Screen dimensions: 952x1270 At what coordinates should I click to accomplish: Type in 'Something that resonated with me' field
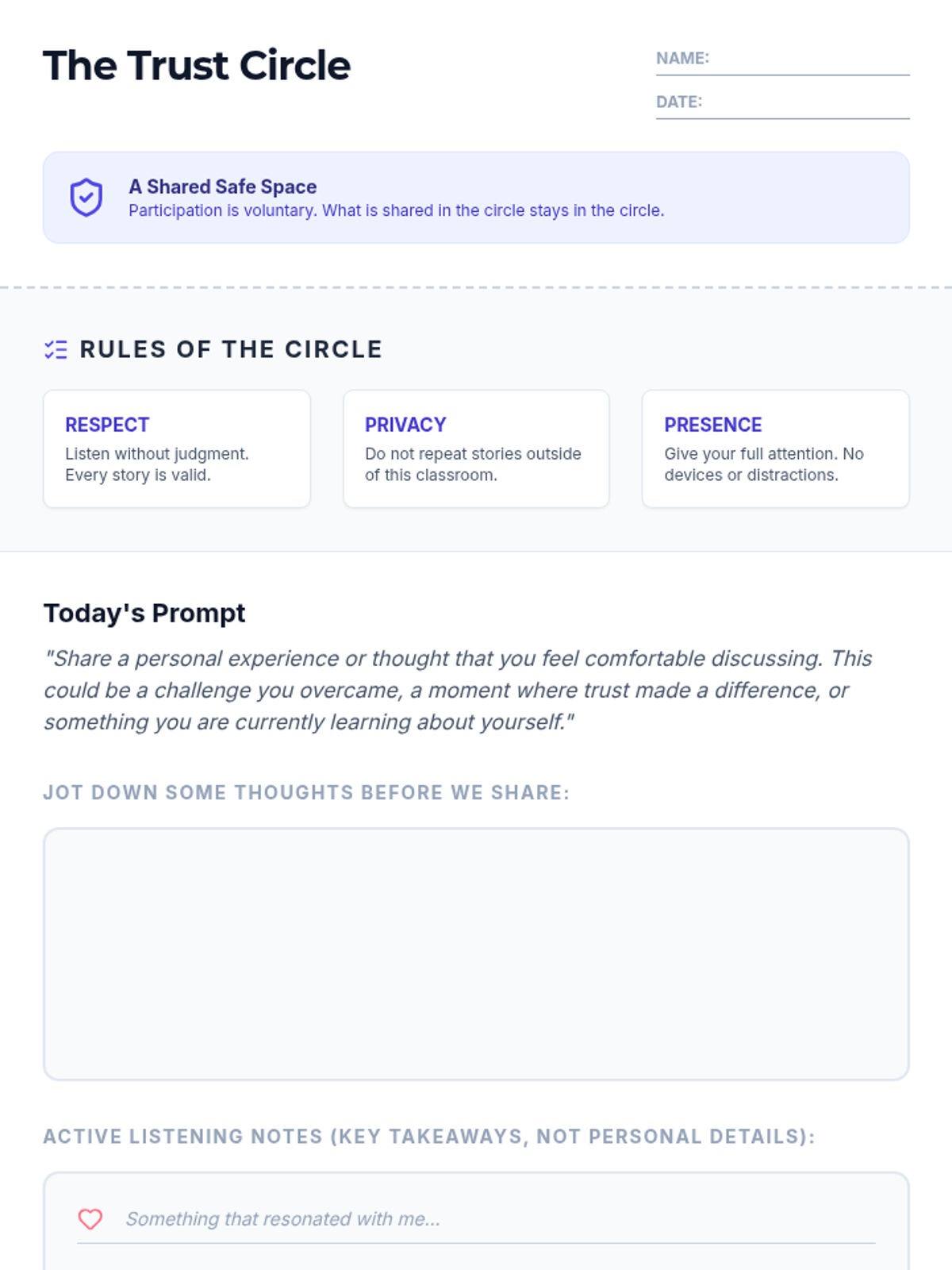coord(500,1219)
